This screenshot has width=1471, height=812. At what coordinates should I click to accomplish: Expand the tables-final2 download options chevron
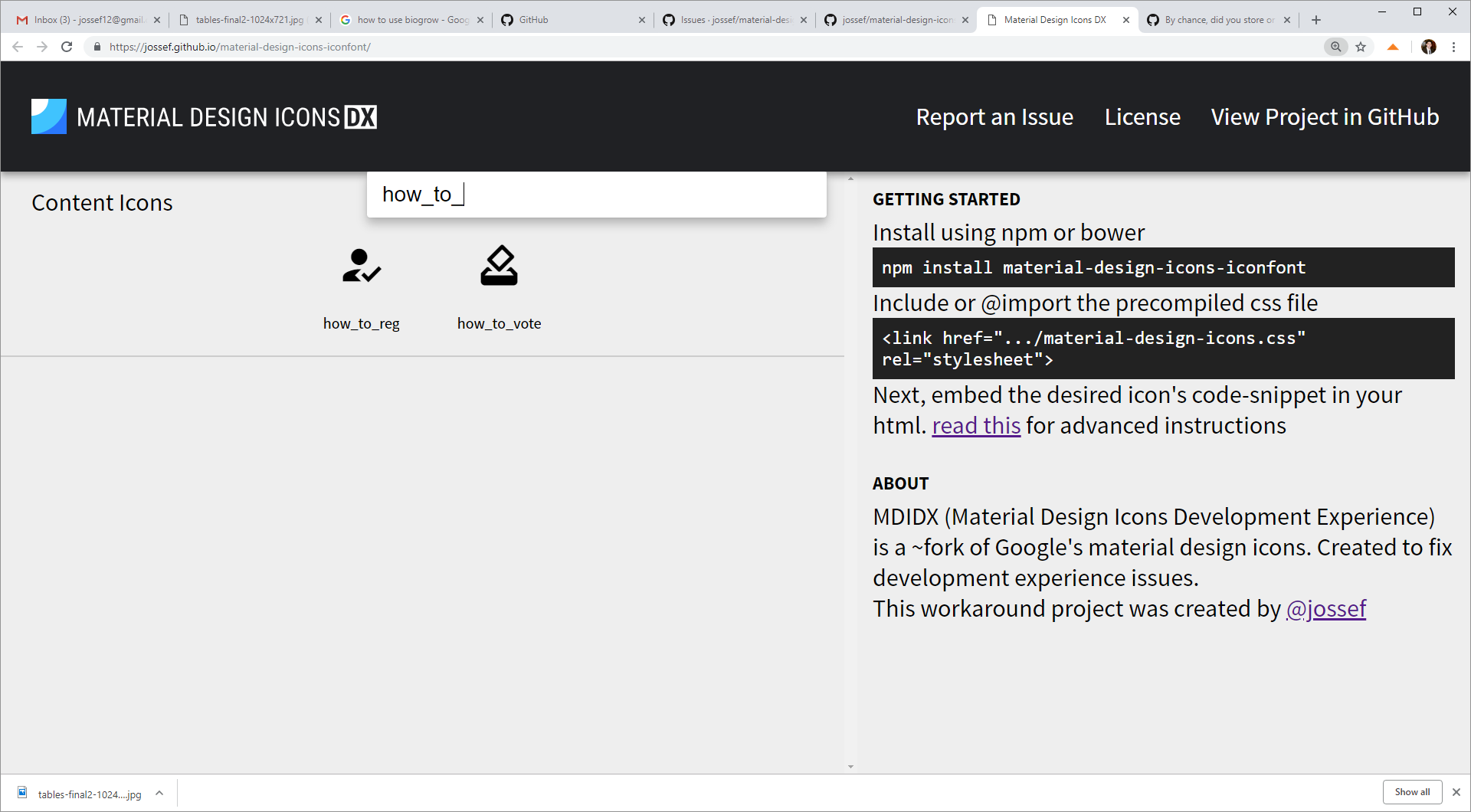(x=159, y=793)
